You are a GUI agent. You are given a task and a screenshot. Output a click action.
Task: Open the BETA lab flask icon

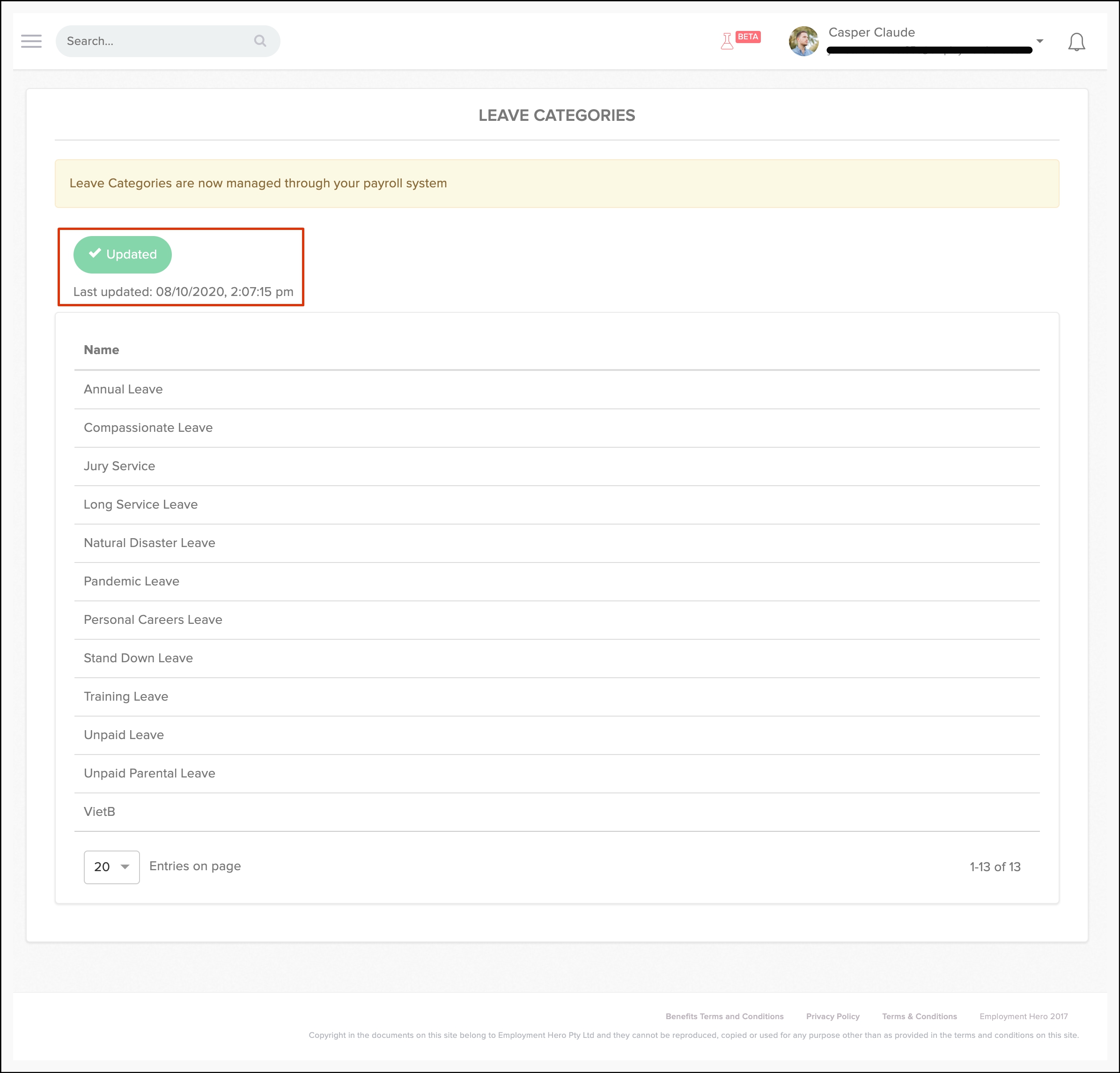pyautogui.click(x=727, y=41)
